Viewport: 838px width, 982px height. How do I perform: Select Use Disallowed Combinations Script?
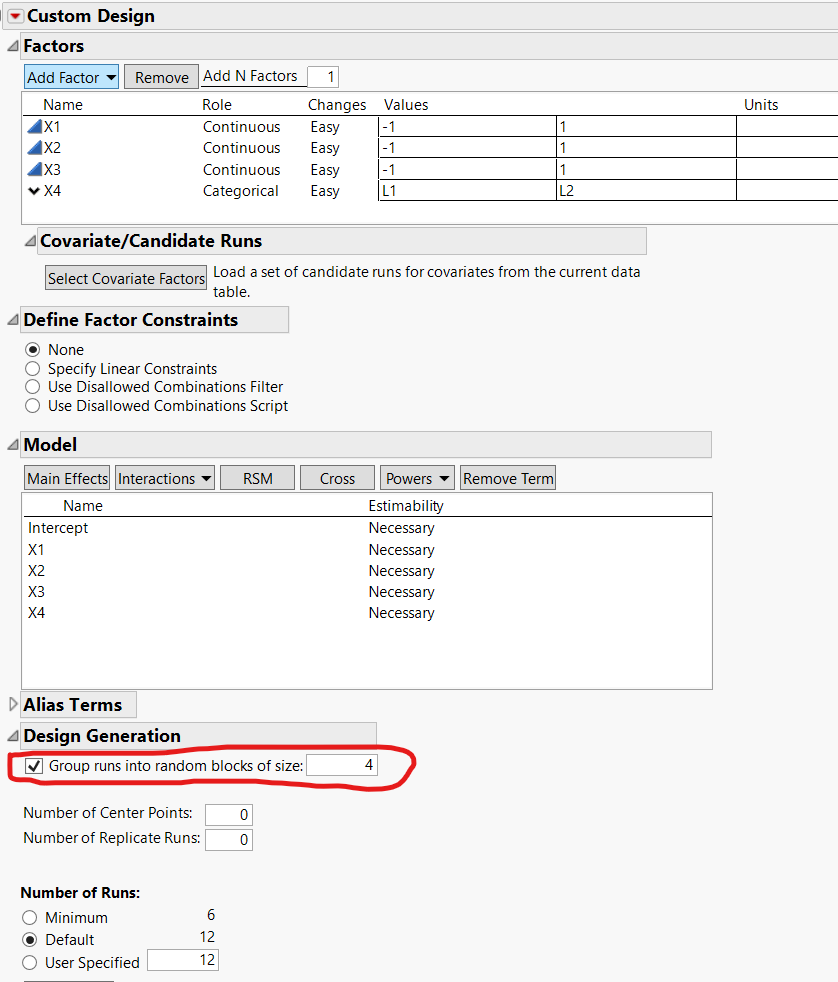pyautogui.click(x=33, y=406)
